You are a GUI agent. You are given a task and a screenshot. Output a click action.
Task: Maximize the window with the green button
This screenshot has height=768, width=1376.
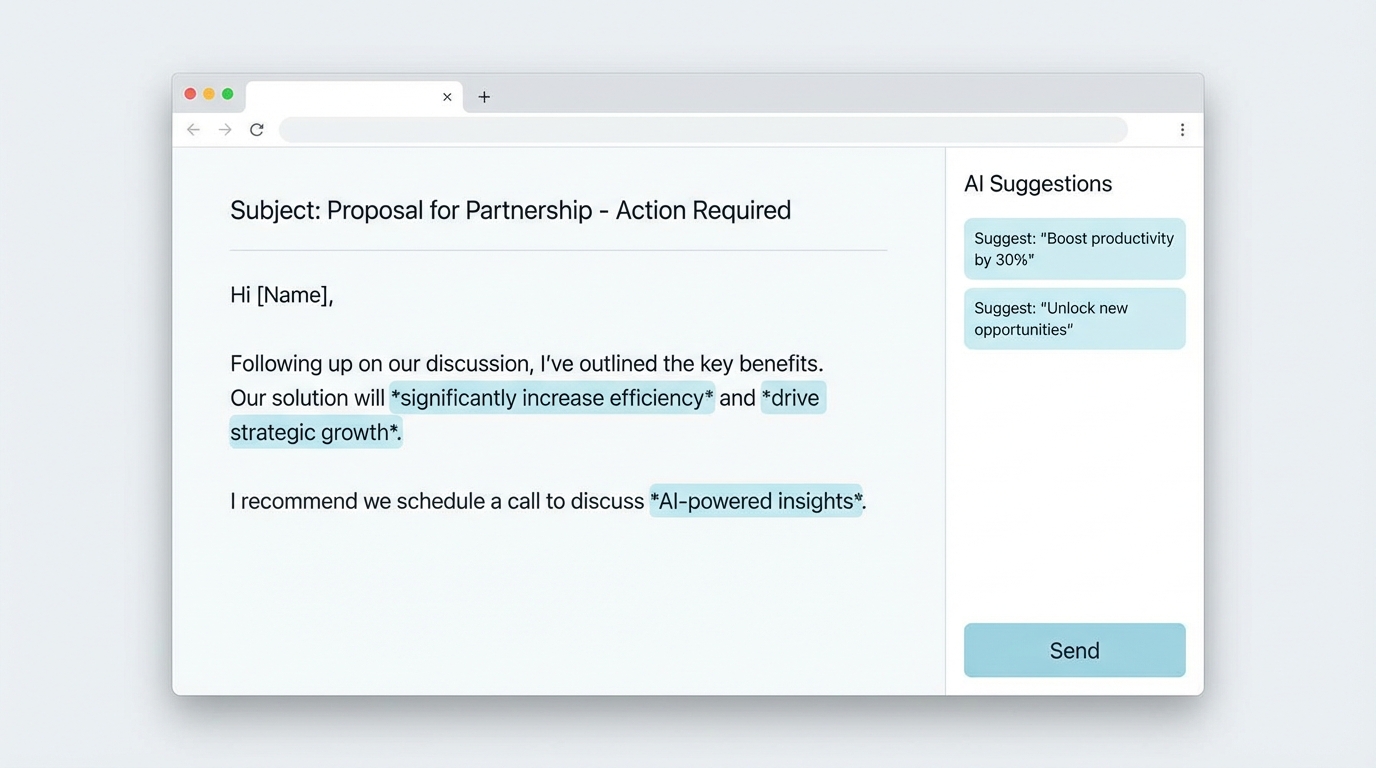(228, 94)
